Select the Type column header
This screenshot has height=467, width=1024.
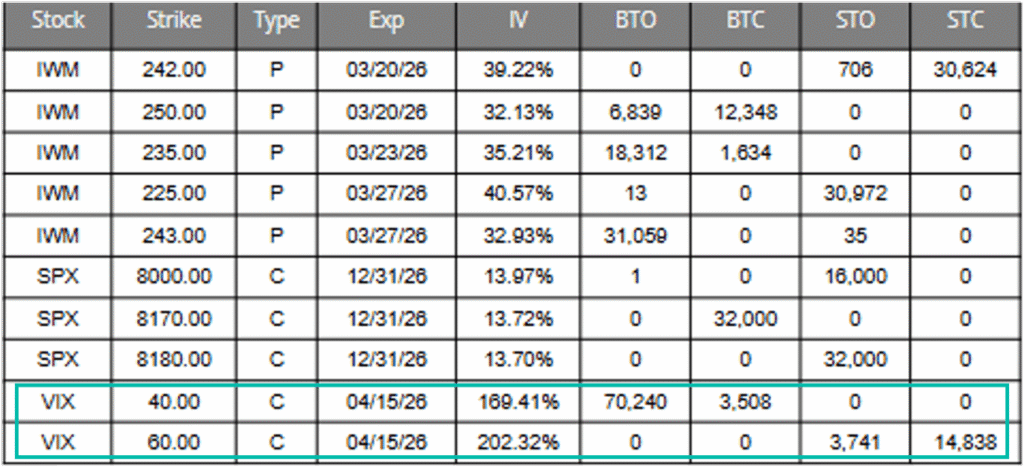click(276, 21)
